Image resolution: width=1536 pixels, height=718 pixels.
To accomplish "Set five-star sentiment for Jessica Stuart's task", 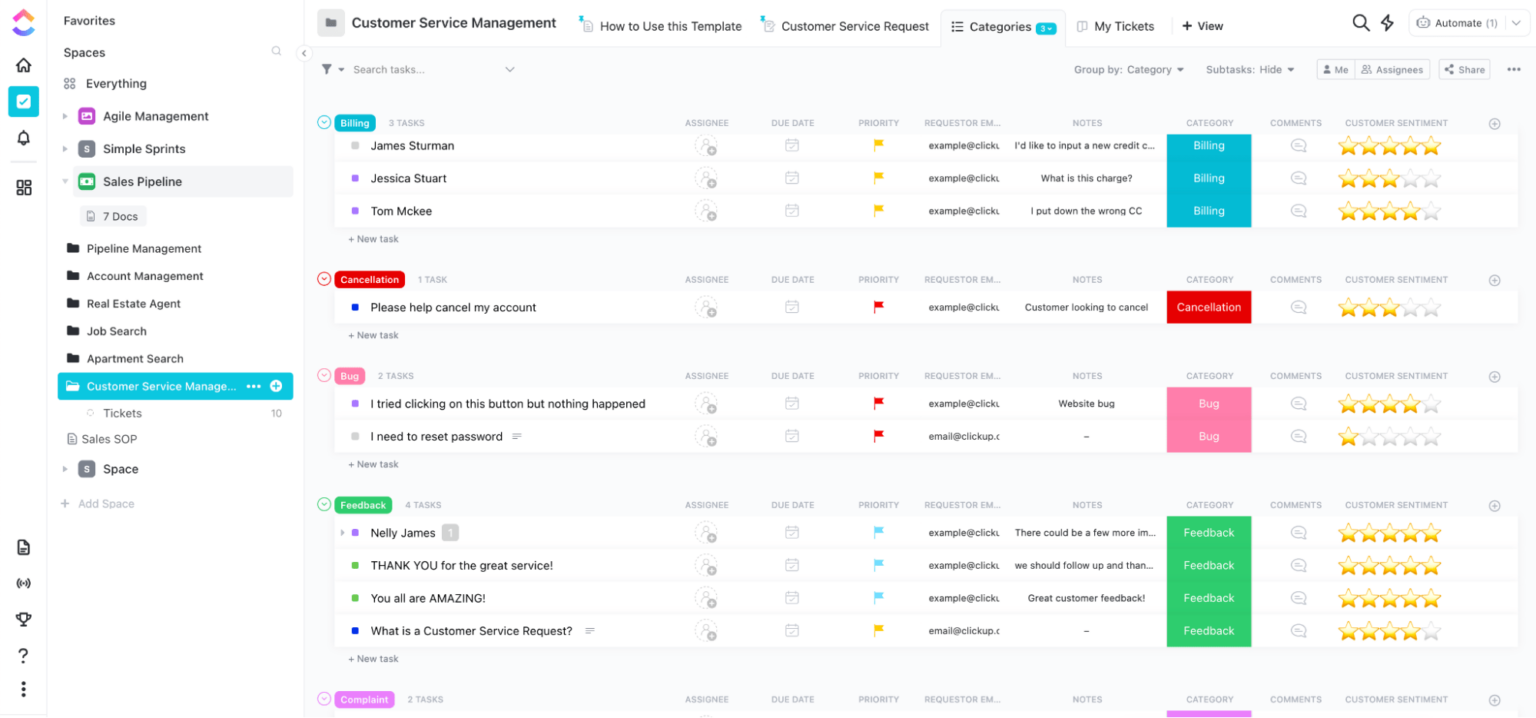I will coord(1433,178).
